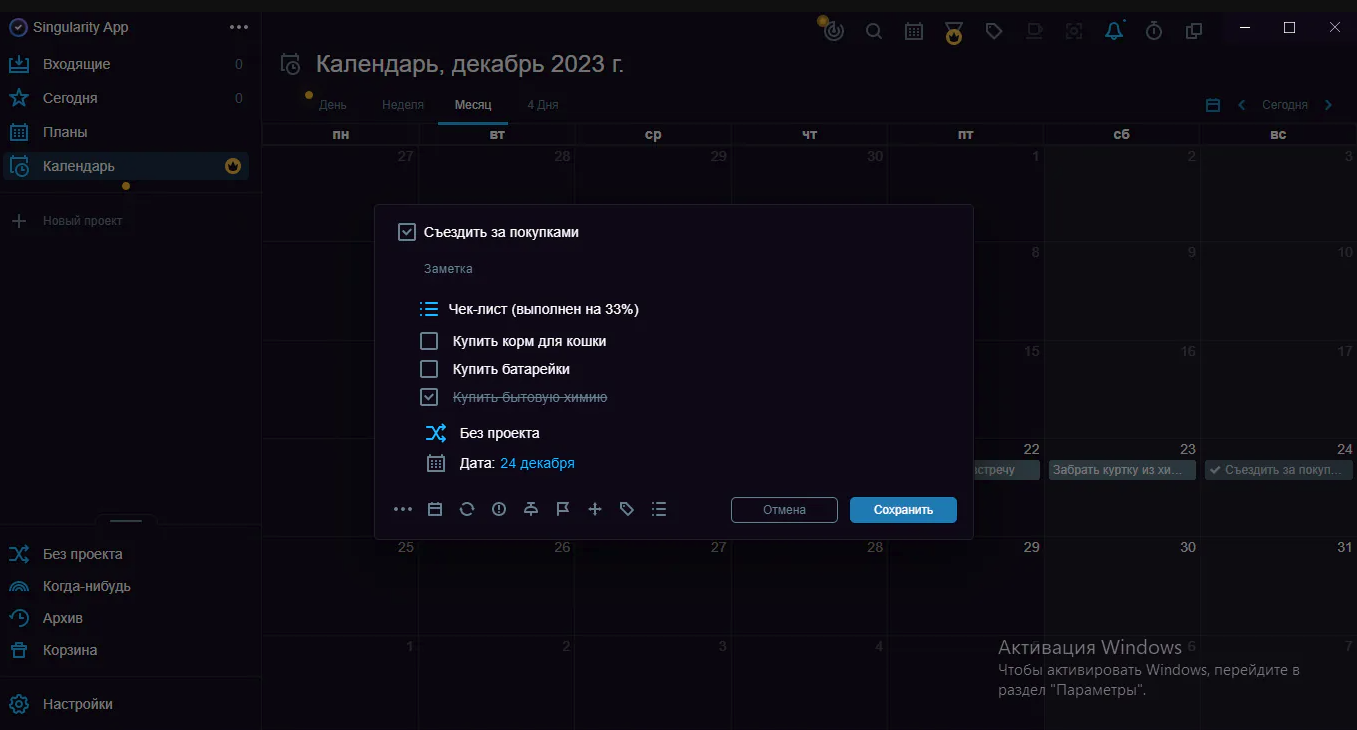The image size is (1357, 730).
Task: Open search in the top toolbar
Action: [874, 30]
